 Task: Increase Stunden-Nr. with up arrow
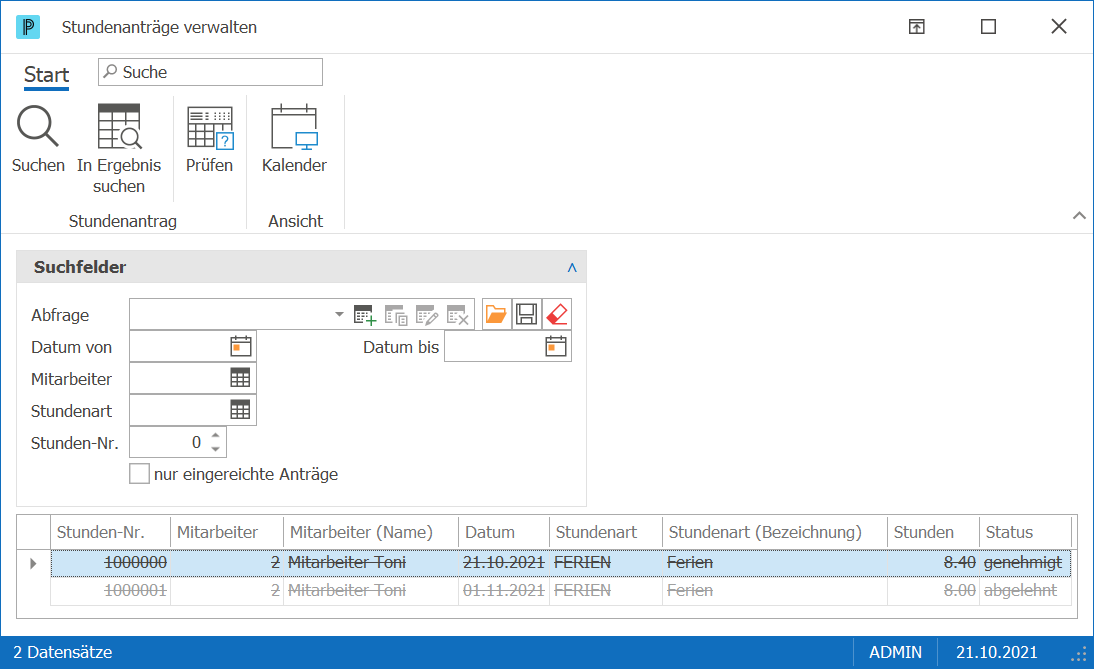[216, 436]
